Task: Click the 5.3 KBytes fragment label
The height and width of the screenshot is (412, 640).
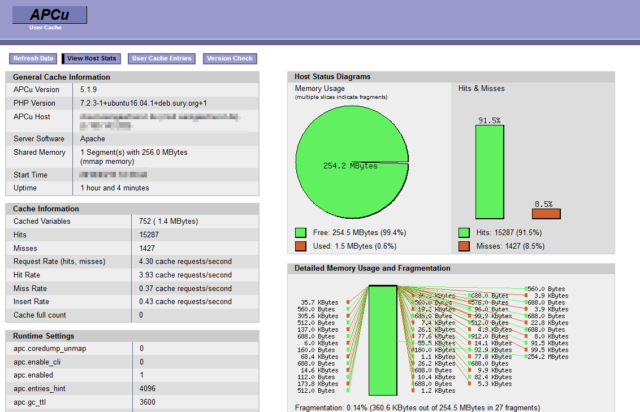Action: pyautogui.click(x=494, y=384)
